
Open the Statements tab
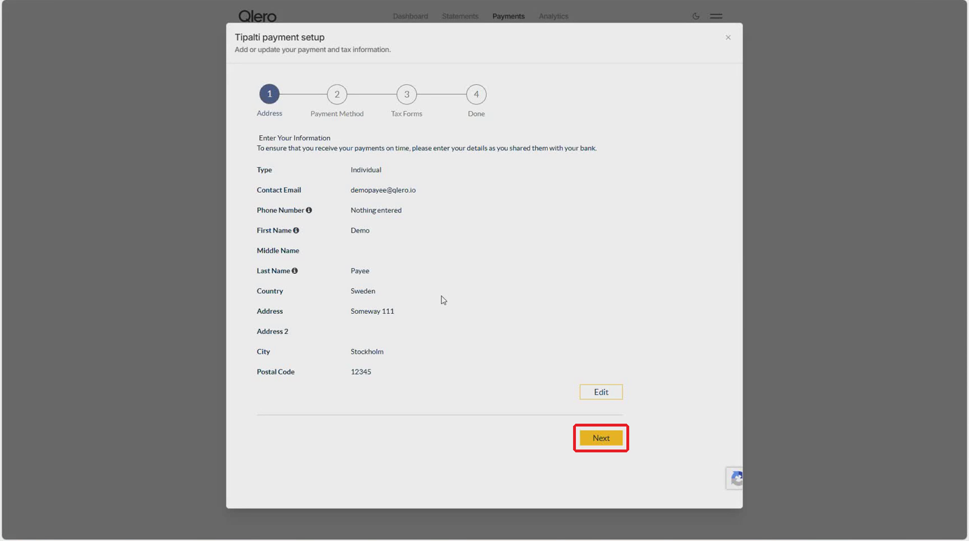(x=460, y=16)
